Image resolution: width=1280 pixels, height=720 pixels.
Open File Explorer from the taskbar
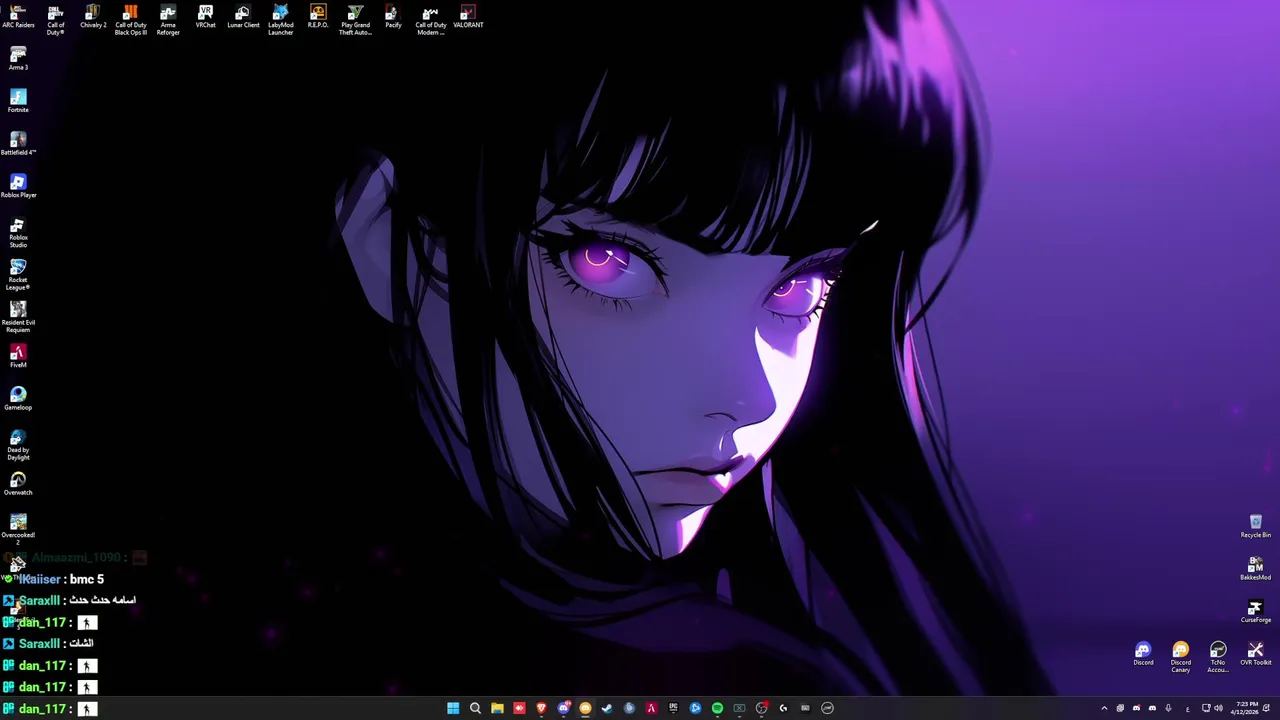coord(497,708)
